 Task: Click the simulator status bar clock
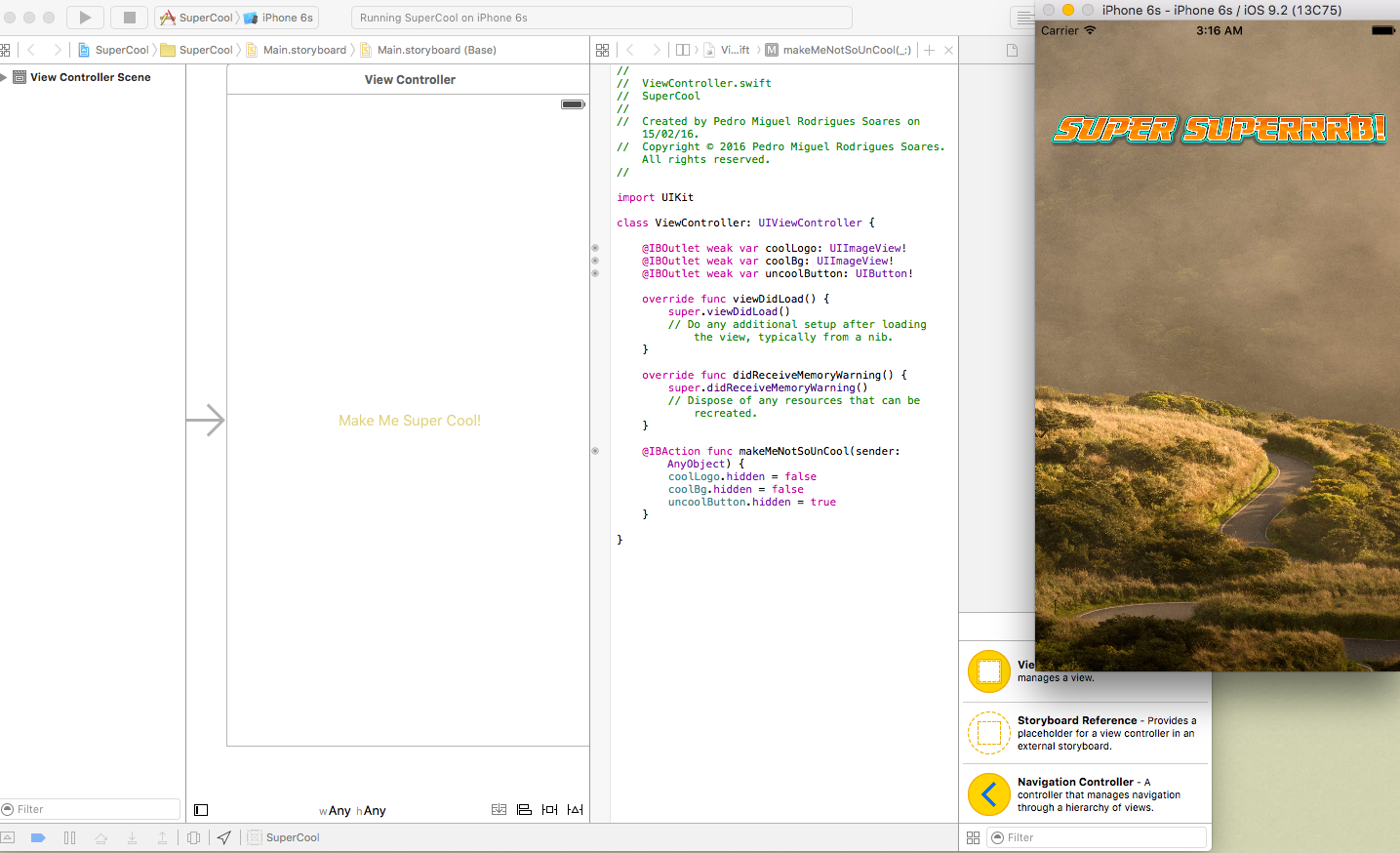pos(1220,30)
